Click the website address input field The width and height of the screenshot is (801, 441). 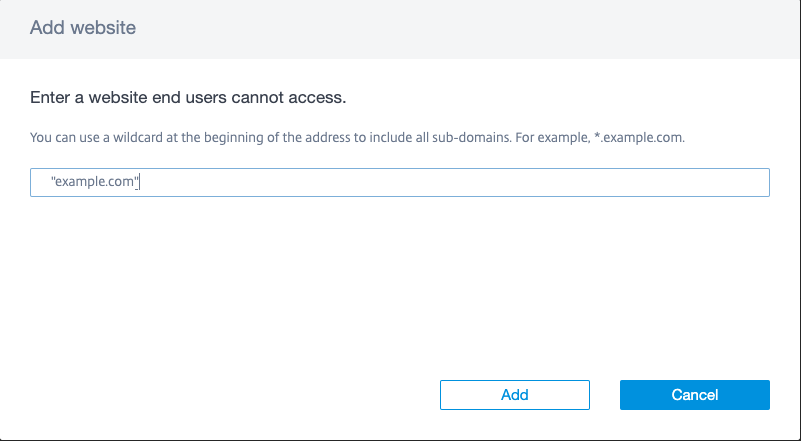click(x=400, y=183)
